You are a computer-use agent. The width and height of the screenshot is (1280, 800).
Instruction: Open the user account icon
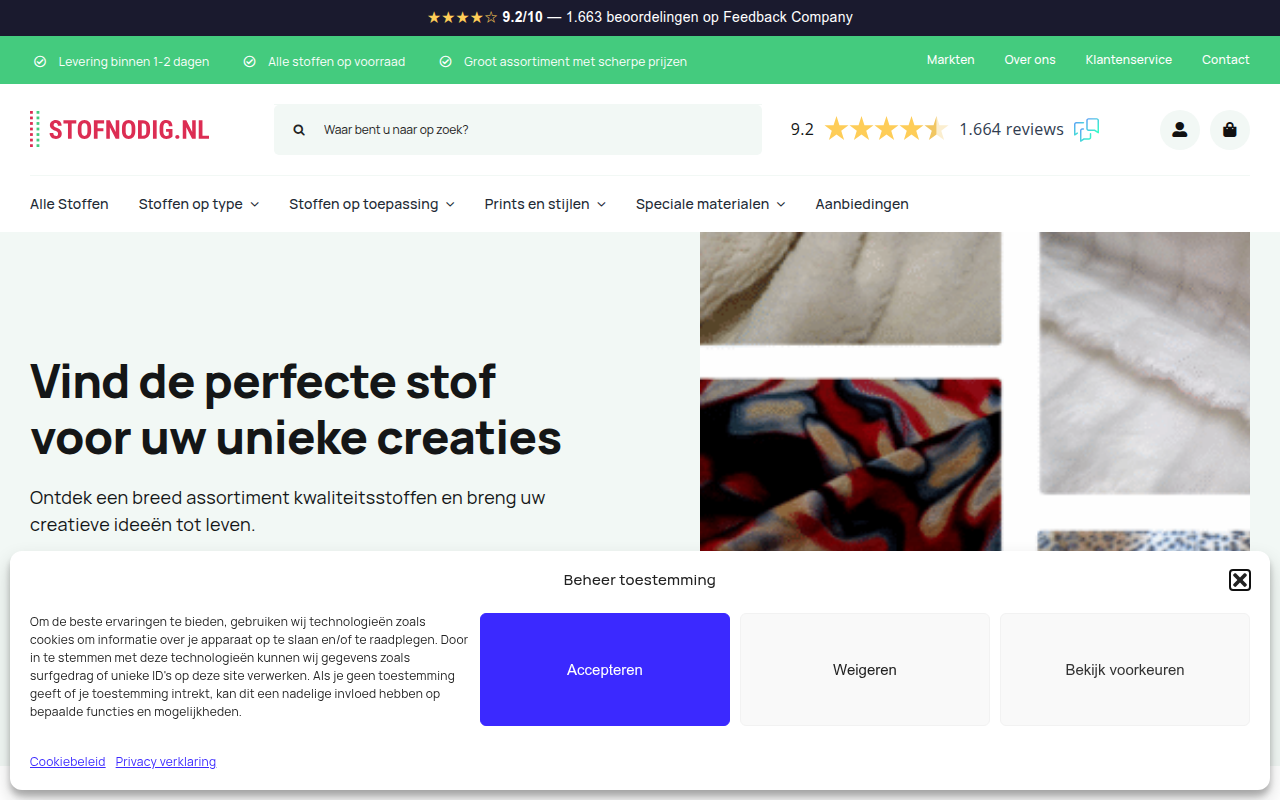[x=1180, y=130]
